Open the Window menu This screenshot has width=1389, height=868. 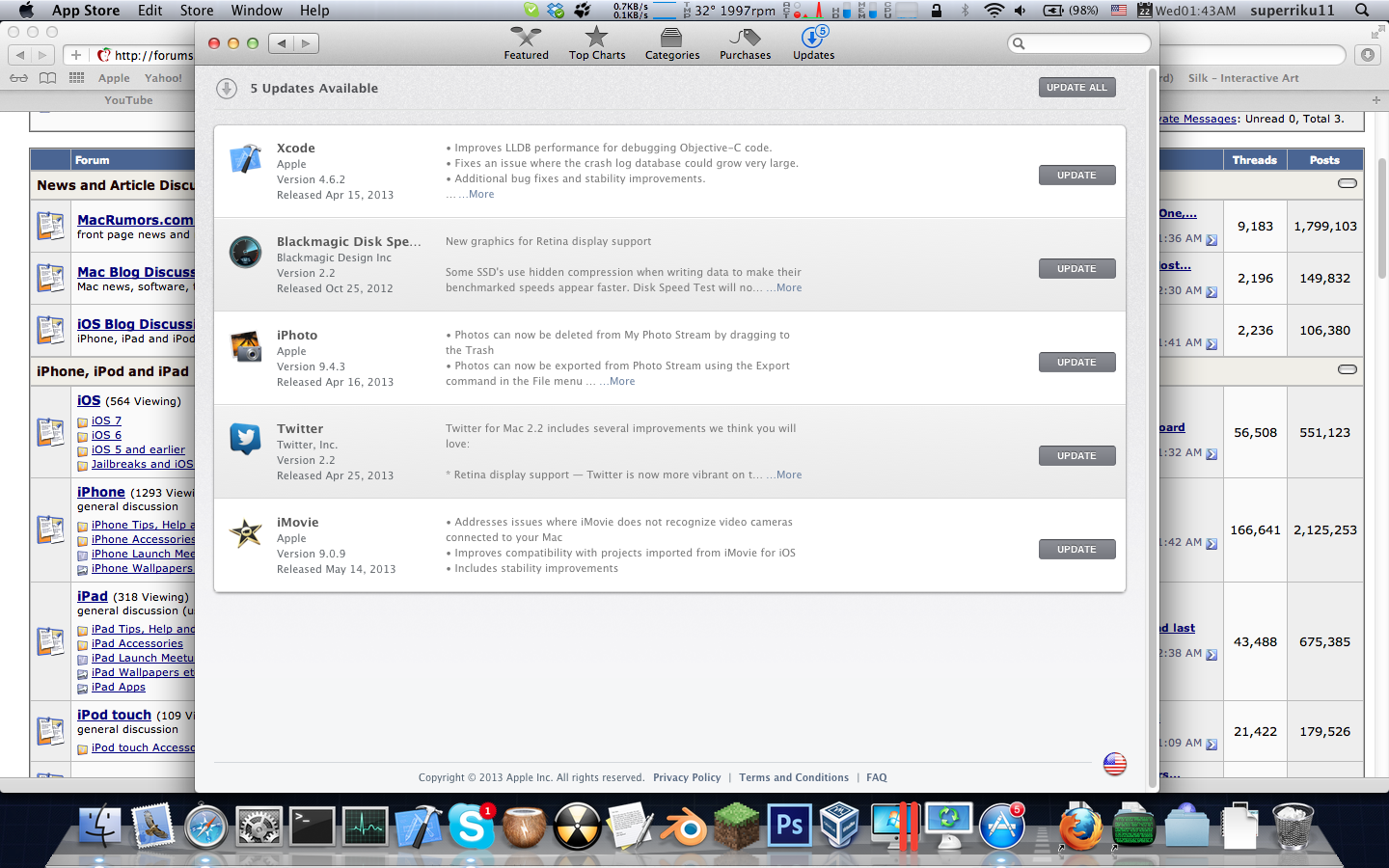pyautogui.click(x=257, y=11)
